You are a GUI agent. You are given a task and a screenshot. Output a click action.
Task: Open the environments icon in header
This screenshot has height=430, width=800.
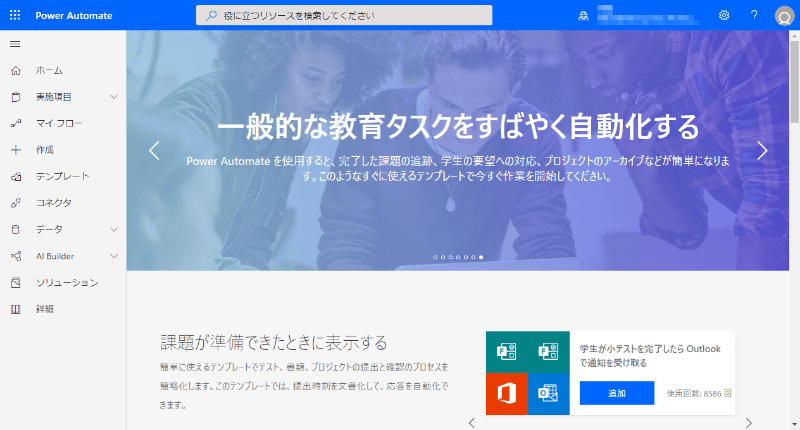(x=583, y=16)
